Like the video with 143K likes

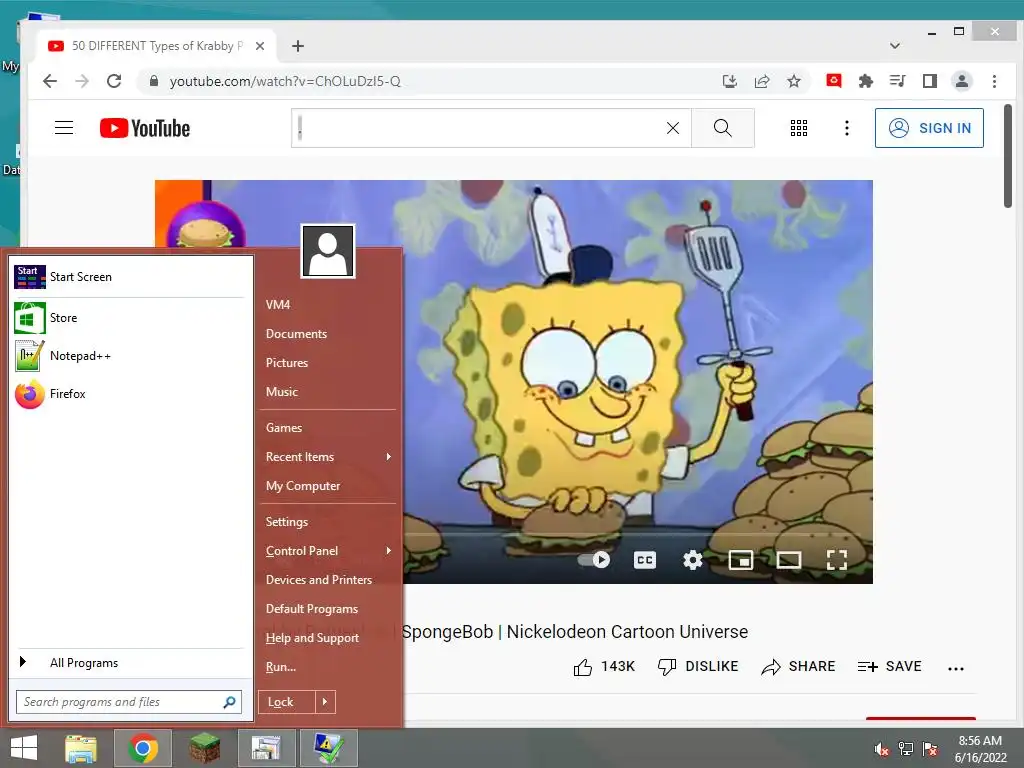click(604, 667)
